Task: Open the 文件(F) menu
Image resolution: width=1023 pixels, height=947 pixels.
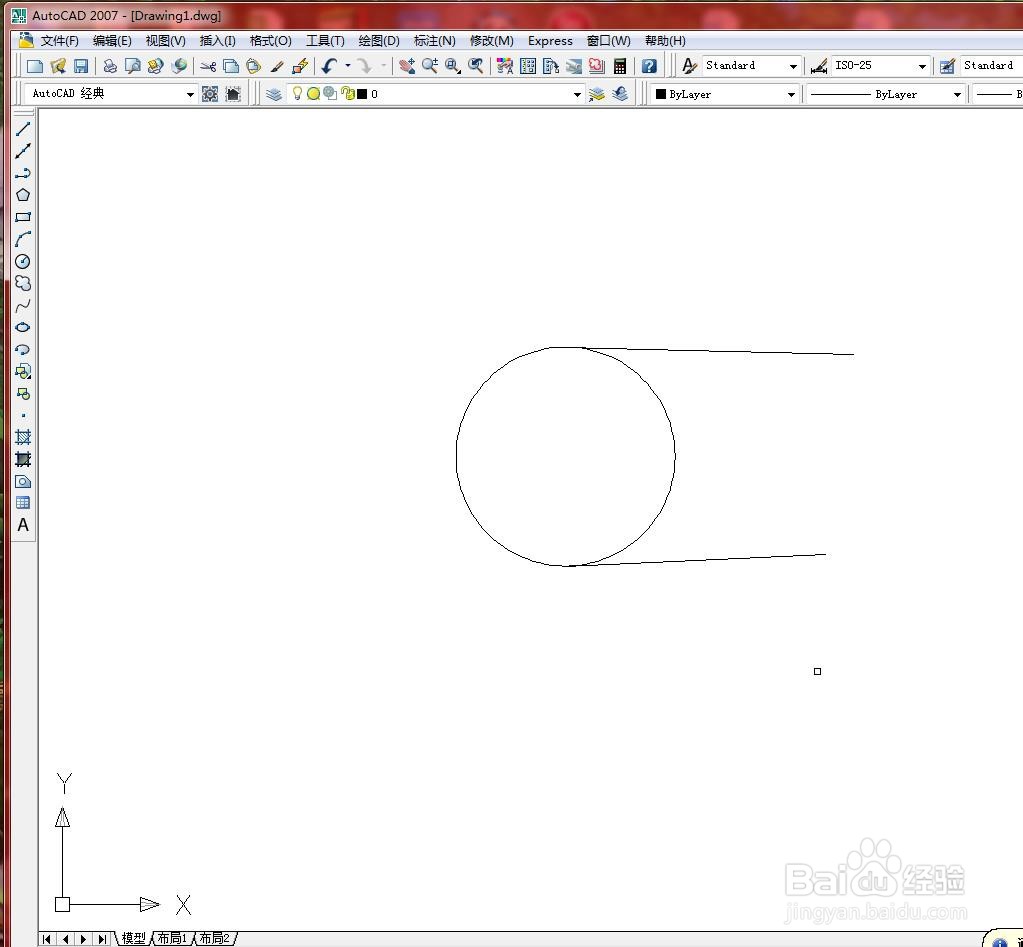Action: pos(59,41)
